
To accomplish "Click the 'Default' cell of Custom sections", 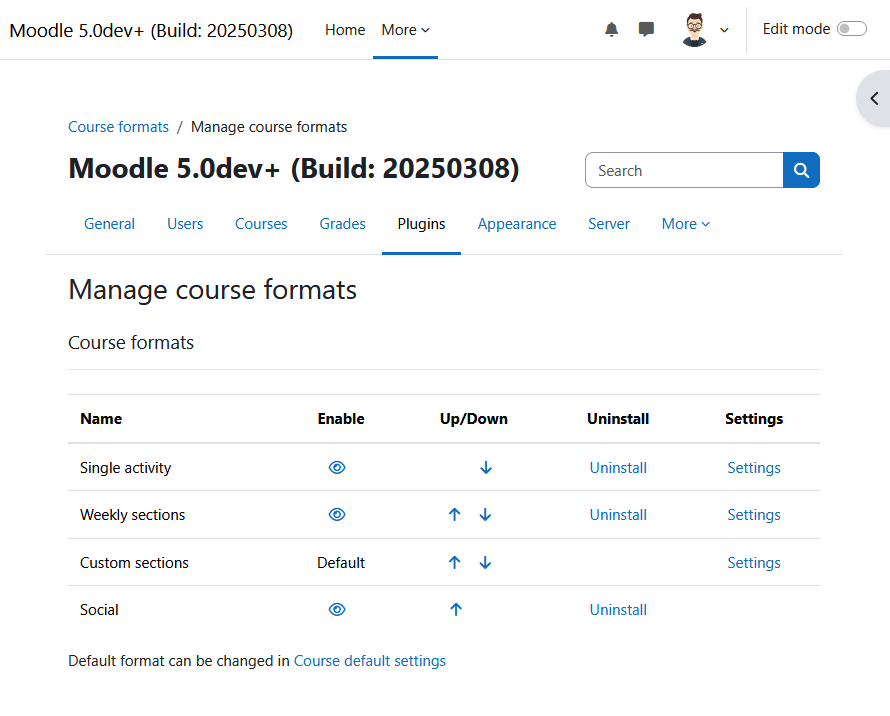I will tap(341, 563).
